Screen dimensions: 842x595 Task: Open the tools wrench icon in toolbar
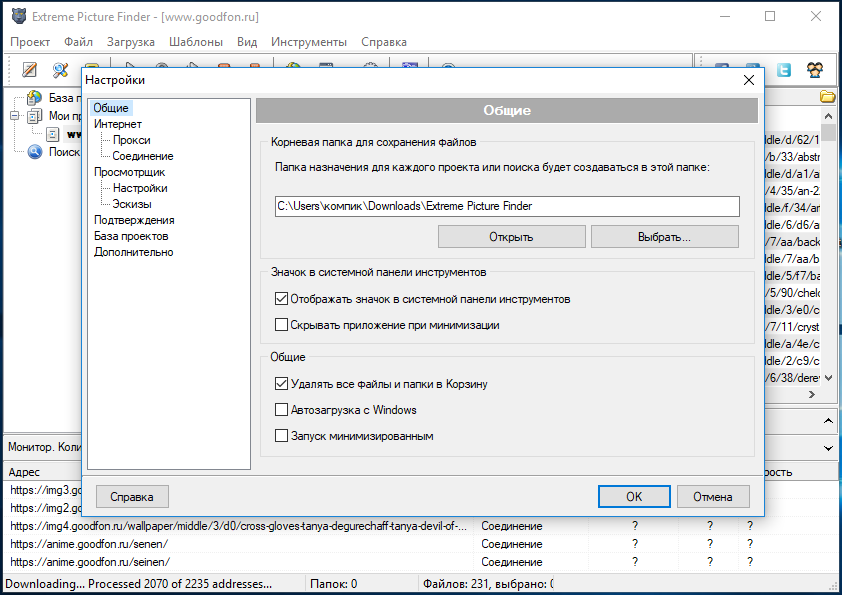click(60, 69)
